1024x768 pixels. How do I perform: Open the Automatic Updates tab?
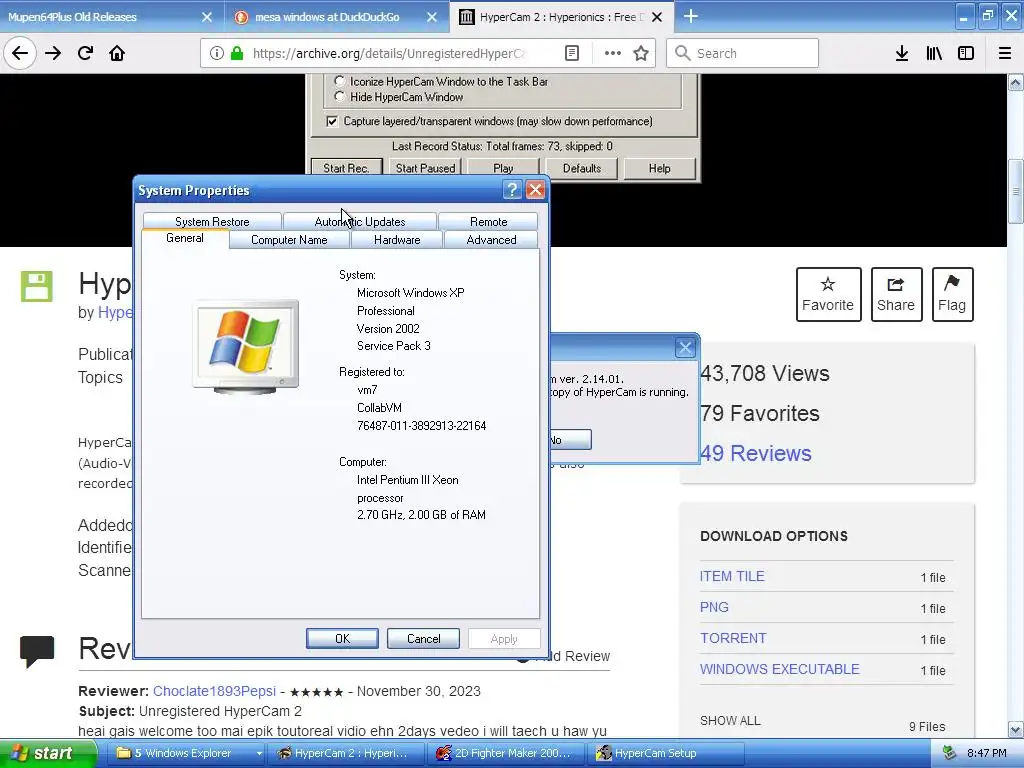[x=360, y=221]
